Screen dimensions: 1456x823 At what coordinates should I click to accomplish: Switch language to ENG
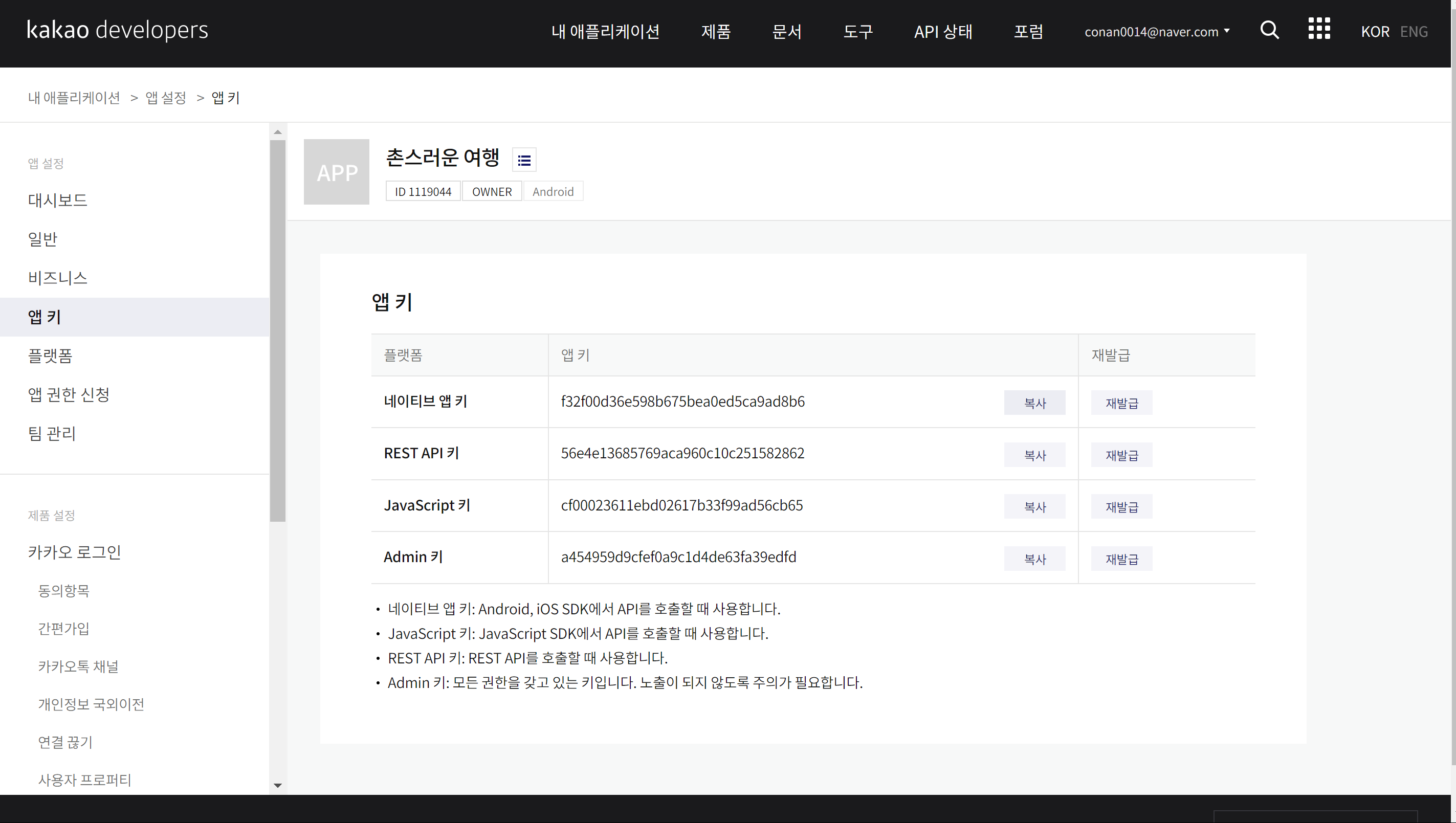tap(1414, 32)
